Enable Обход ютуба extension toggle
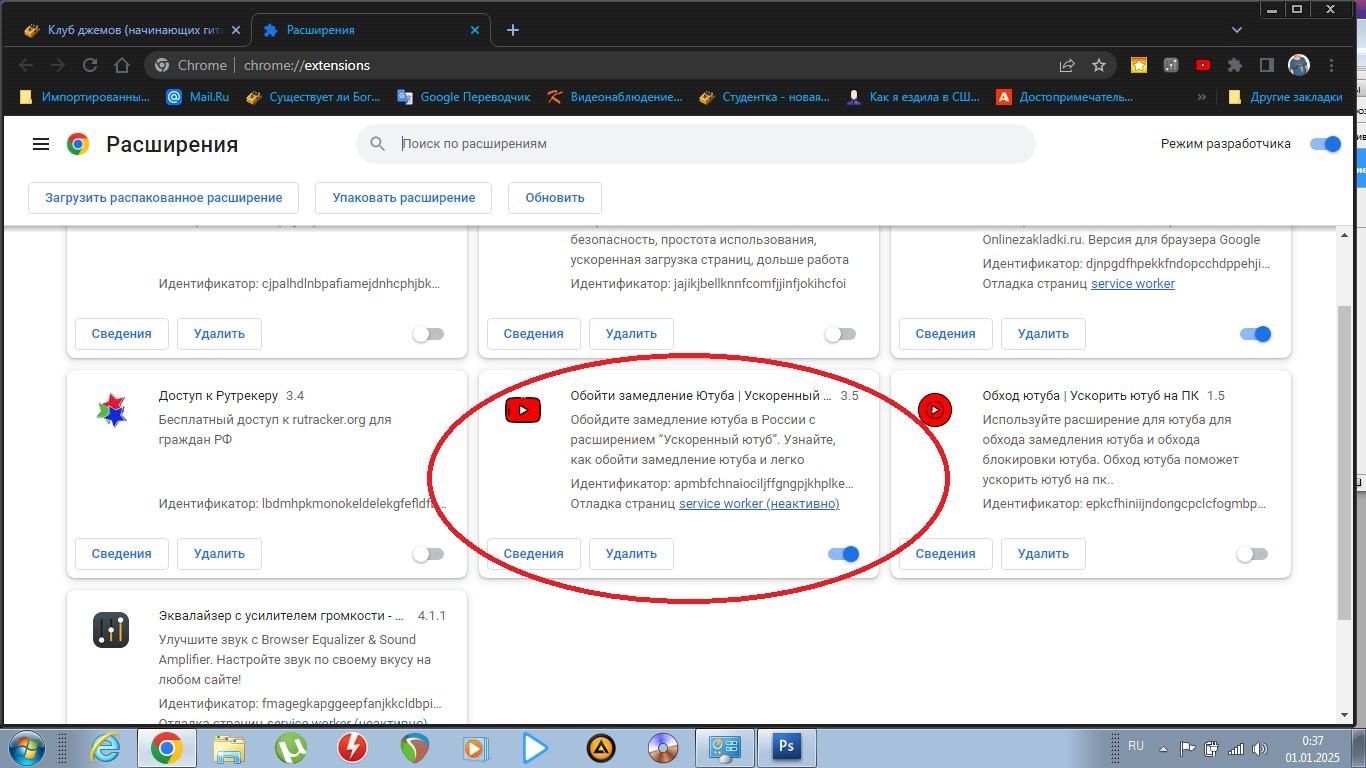The height and width of the screenshot is (768, 1366). click(1252, 554)
